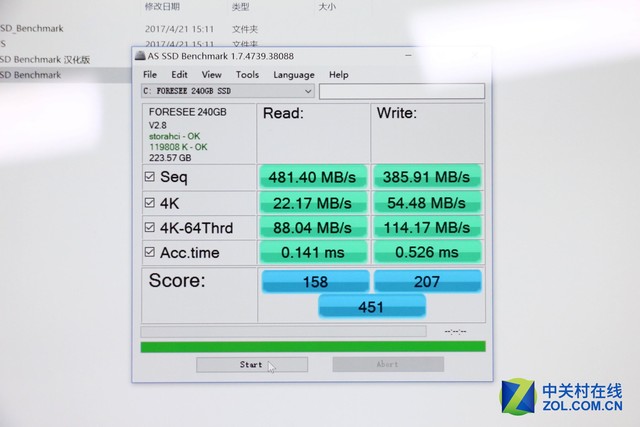Click the 2017/4/21 15:11 date of SD_Benchmark
This screenshot has height=427, width=640.
click(x=179, y=29)
